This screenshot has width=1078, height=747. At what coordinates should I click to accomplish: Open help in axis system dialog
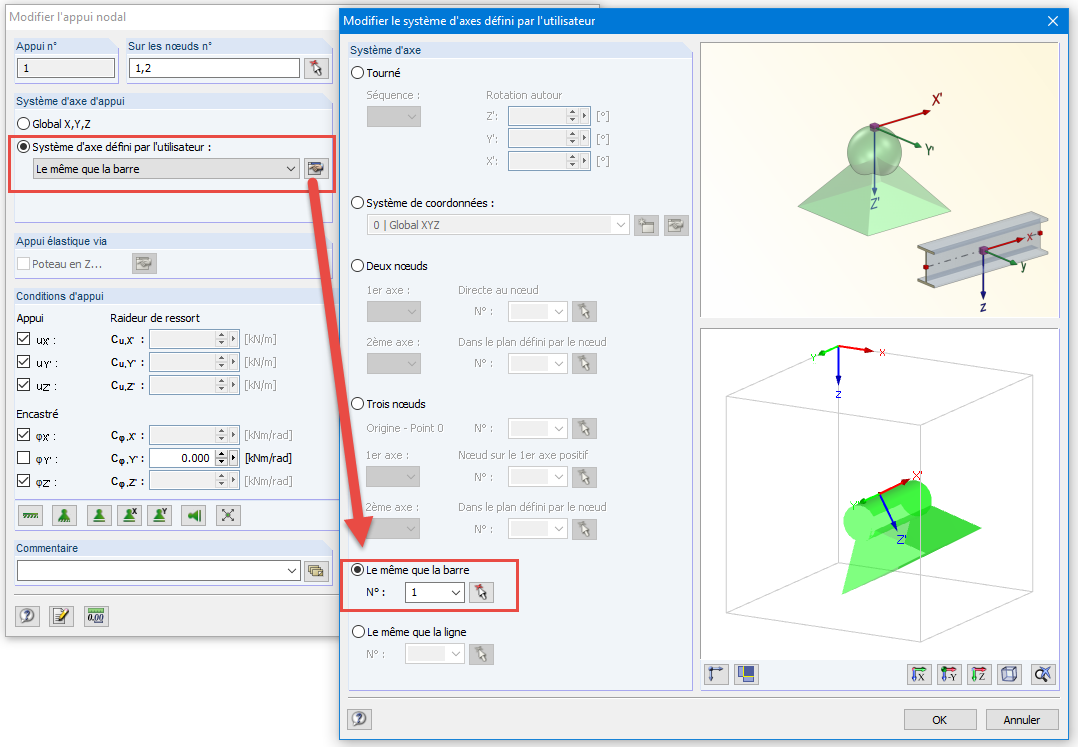pyautogui.click(x=360, y=719)
